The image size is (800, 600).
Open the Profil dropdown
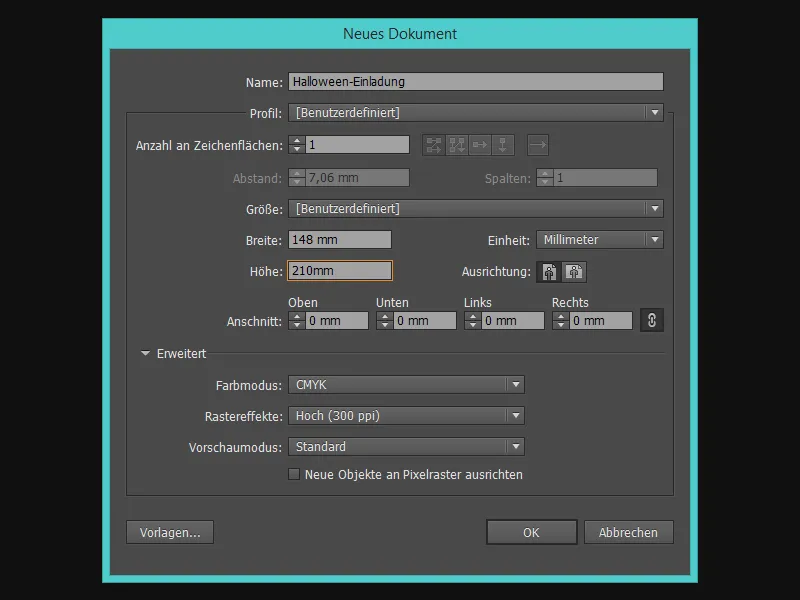pyautogui.click(x=476, y=113)
